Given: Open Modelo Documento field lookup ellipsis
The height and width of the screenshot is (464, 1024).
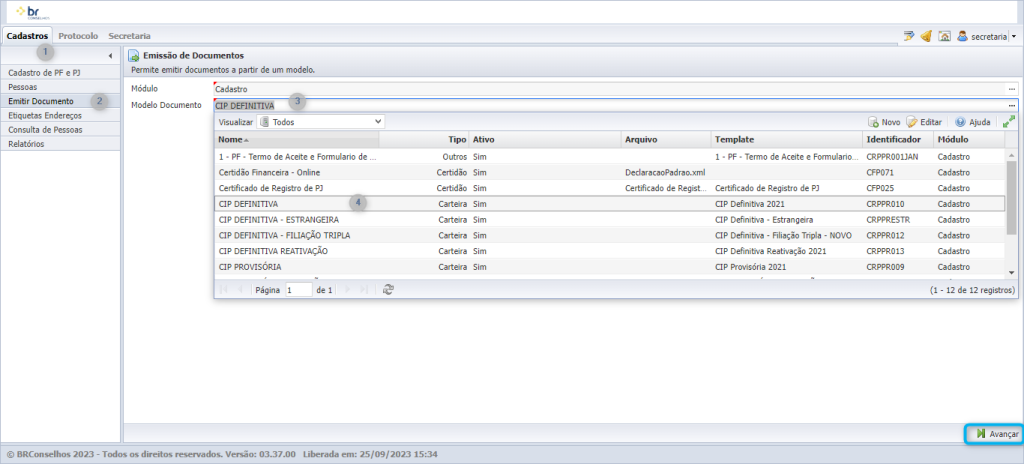Looking at the screenshot, I should 1012,105.
